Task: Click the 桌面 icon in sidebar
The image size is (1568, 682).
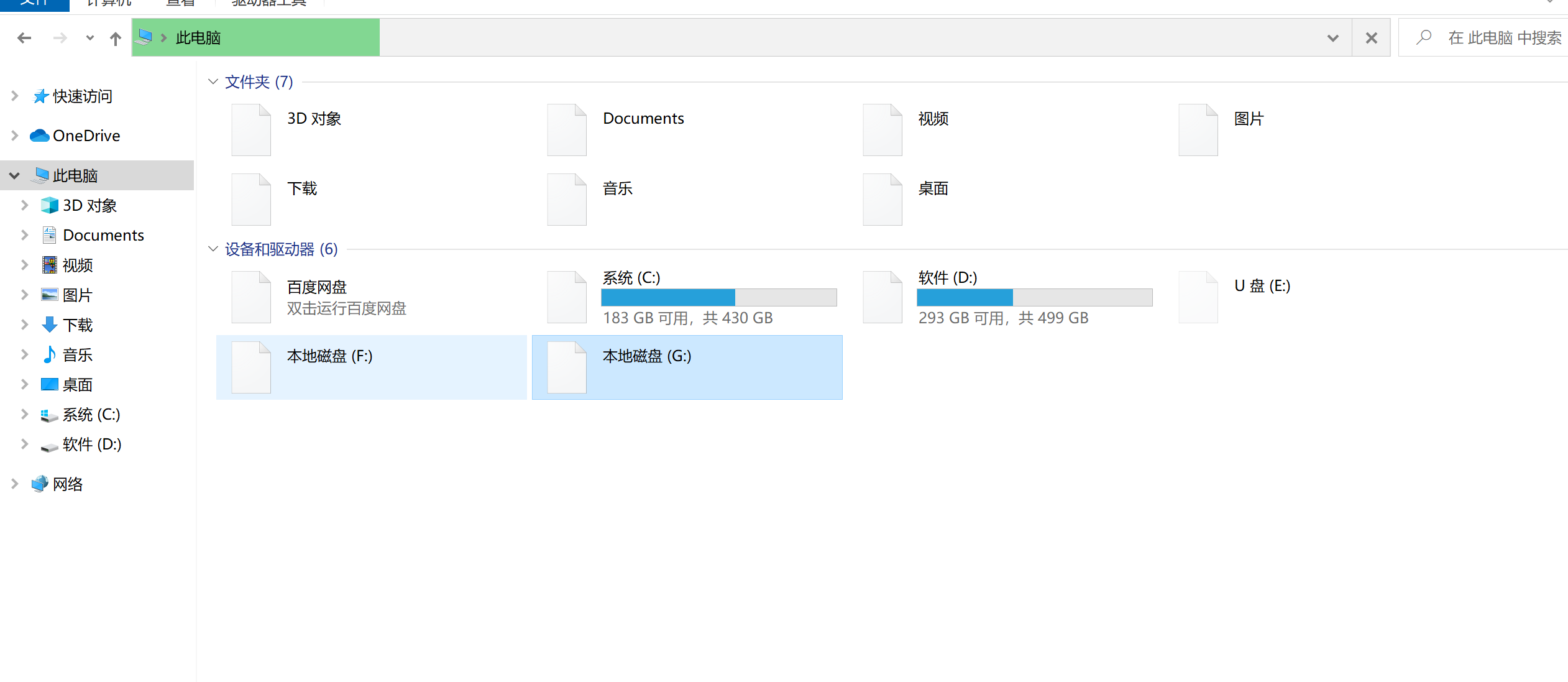Action: (x=50, y=384)
